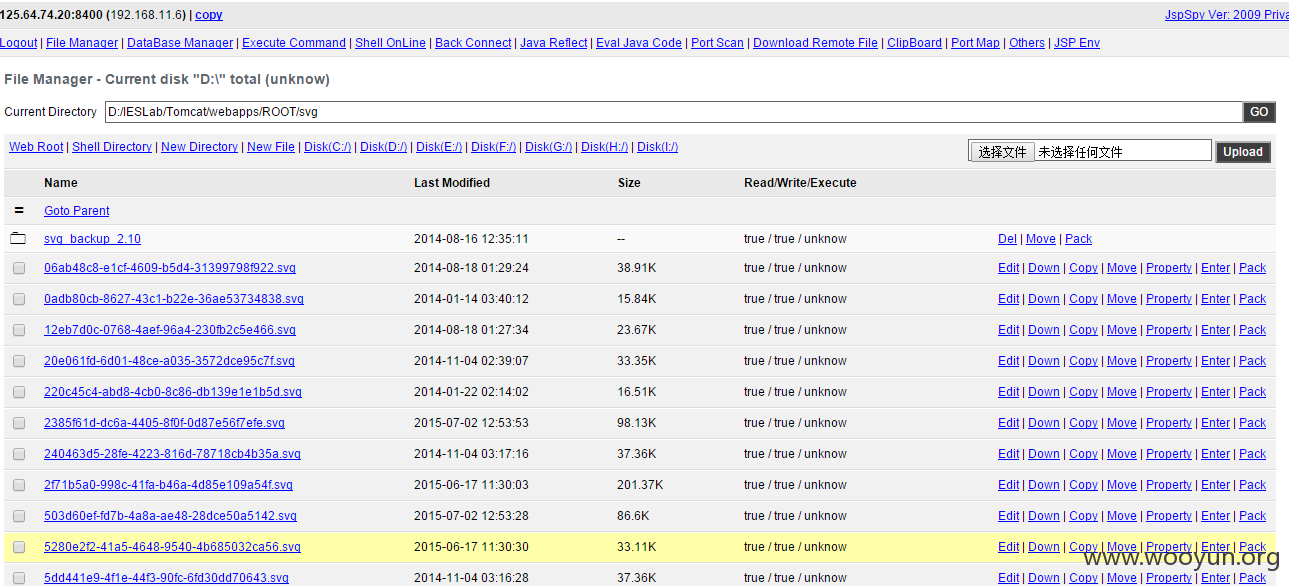The height and width of the screenshot is (586, 1289).
Task: Click in the Current Directory path field
Action: coord(674,112)
